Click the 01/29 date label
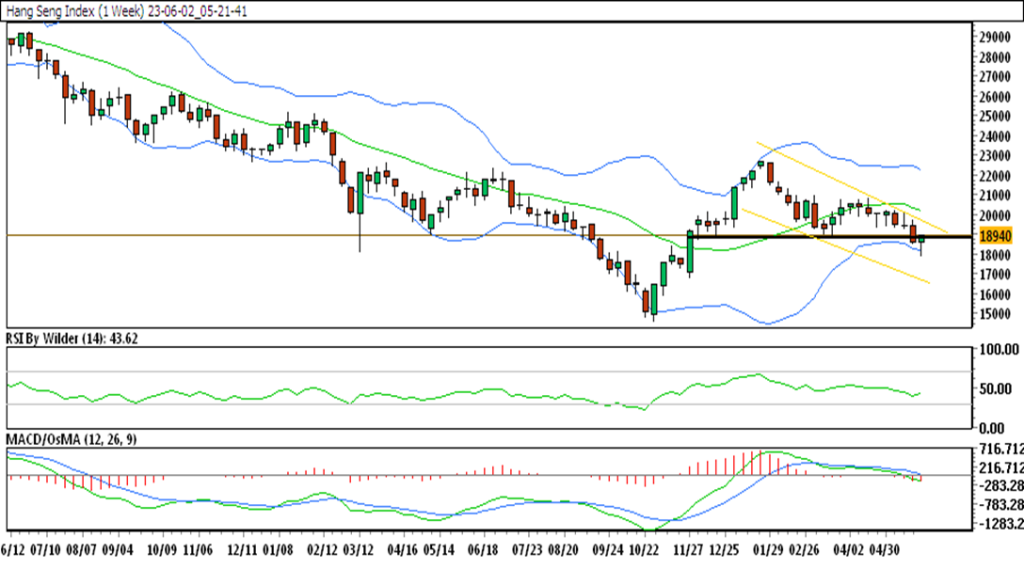The height and width of the screenshot is (585, 1024). (768, 550)
